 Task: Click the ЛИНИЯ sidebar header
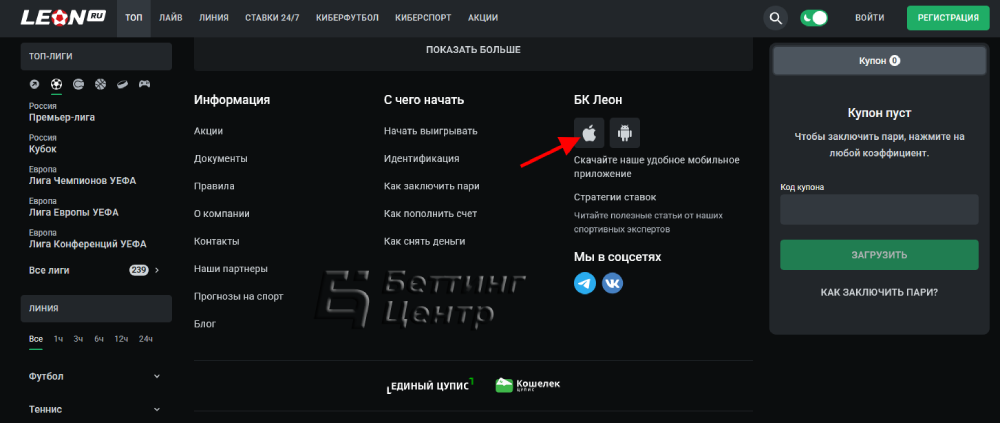(x=96, y=308)
